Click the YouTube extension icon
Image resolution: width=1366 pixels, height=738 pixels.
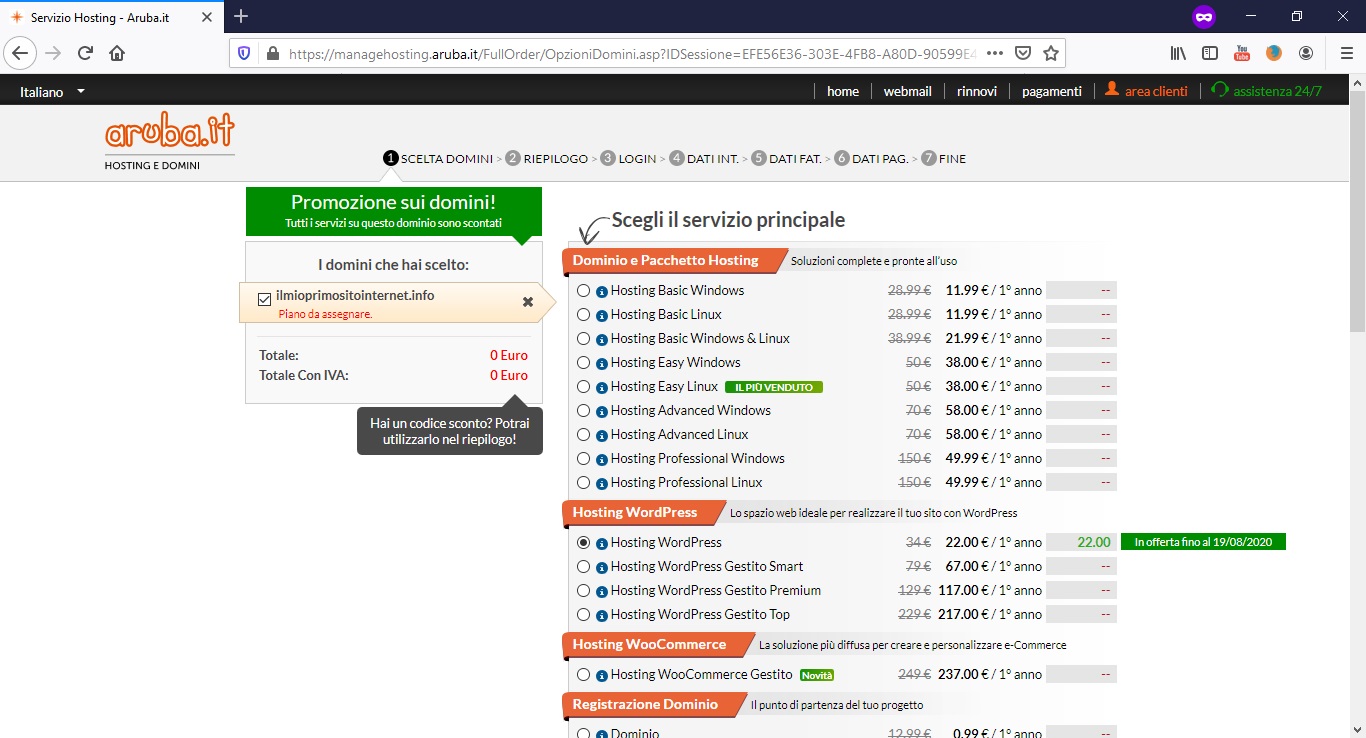click(x=1242, y=53)
